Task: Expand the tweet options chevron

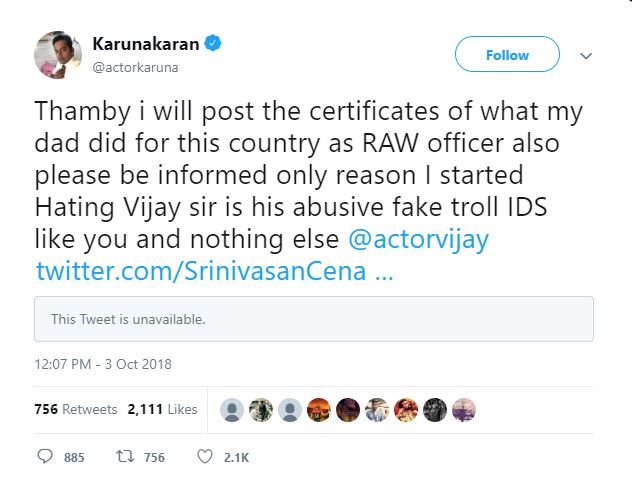Action: 586,56
